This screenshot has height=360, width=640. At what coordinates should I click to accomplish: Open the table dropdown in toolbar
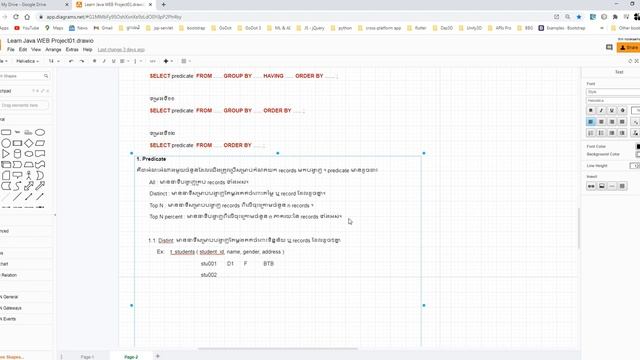186,61
